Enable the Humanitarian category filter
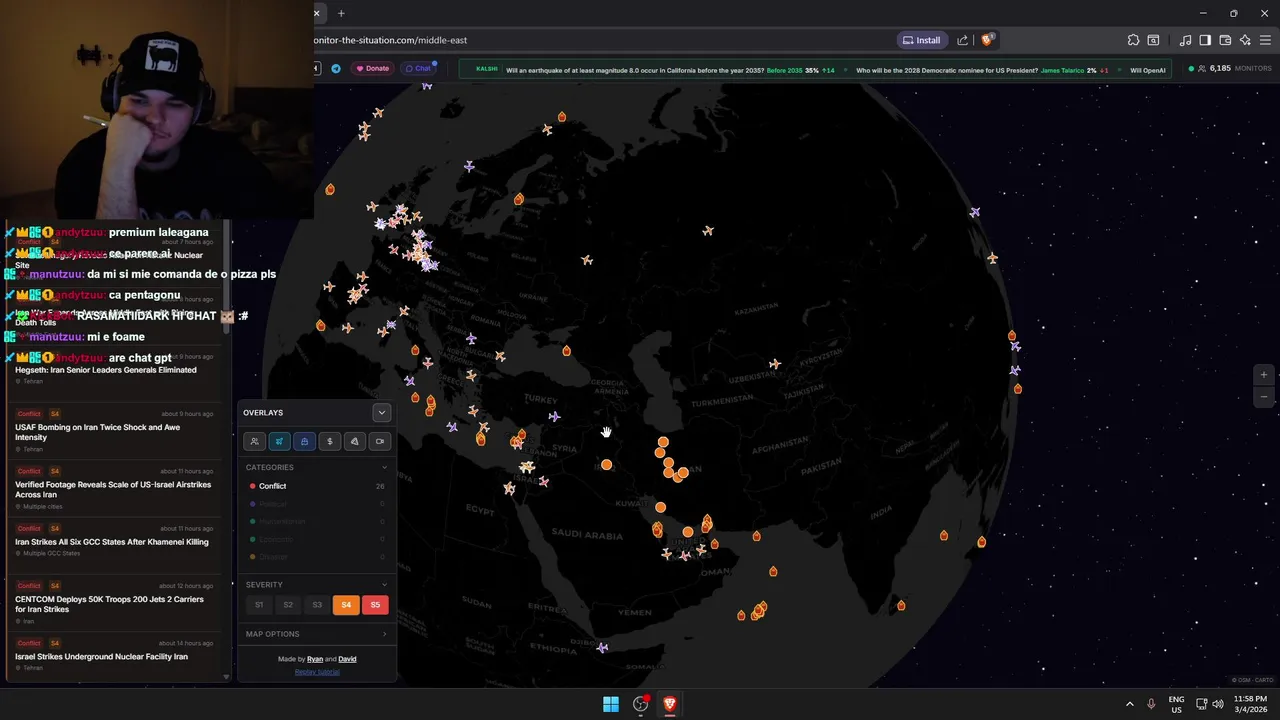The width and height of the screenshot is (1280, 720). (x=316, y=521)
